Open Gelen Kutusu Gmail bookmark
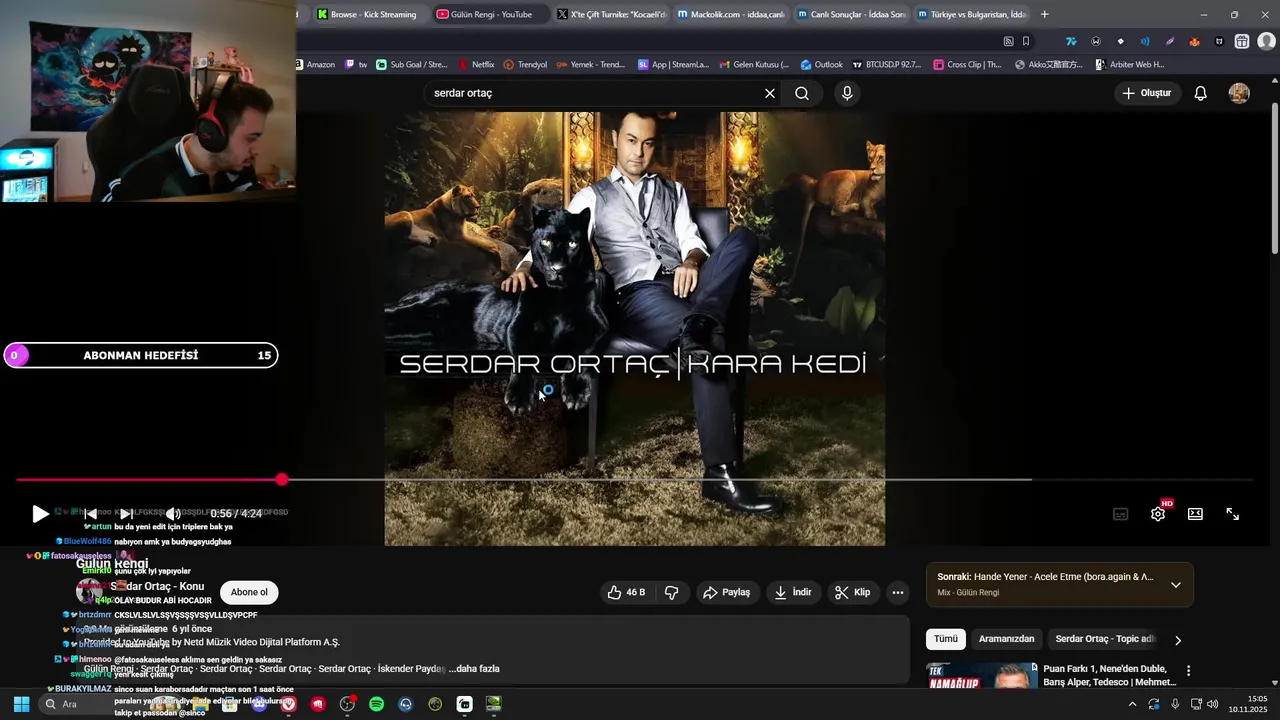Screen dimensions: 1280x720 coord(752,65)
